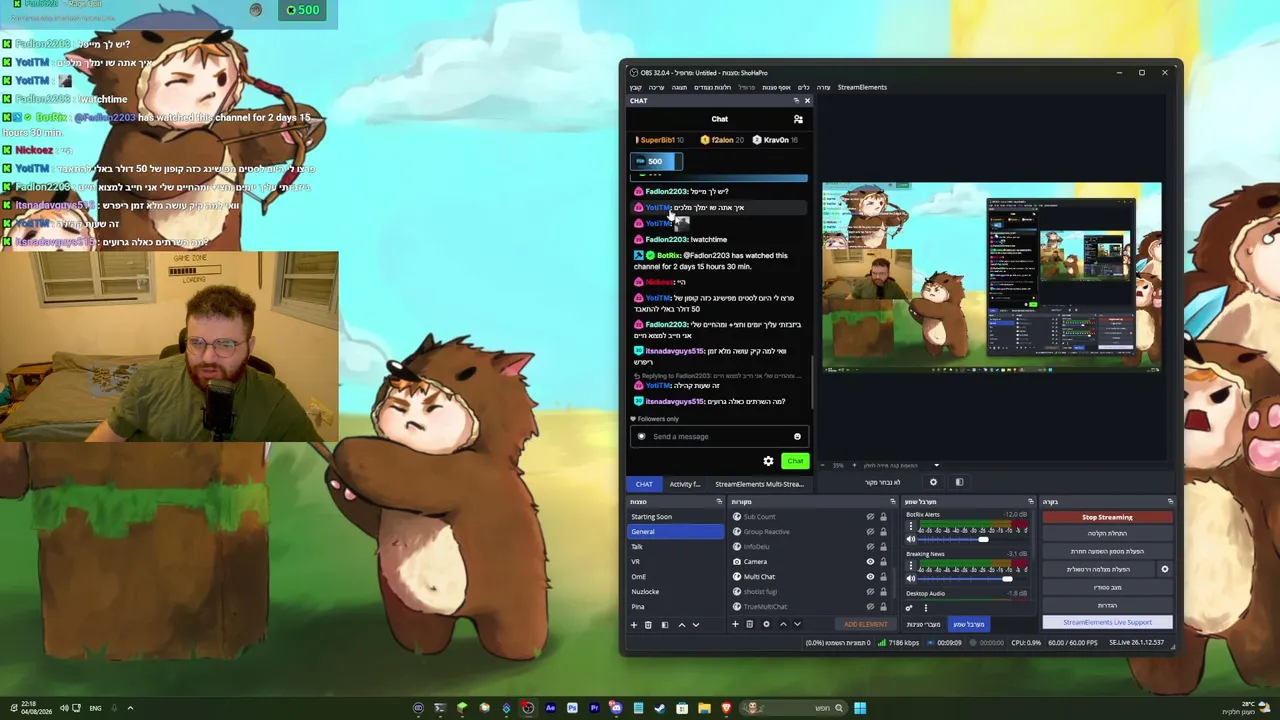Select the Starting Soon scene

676,517
